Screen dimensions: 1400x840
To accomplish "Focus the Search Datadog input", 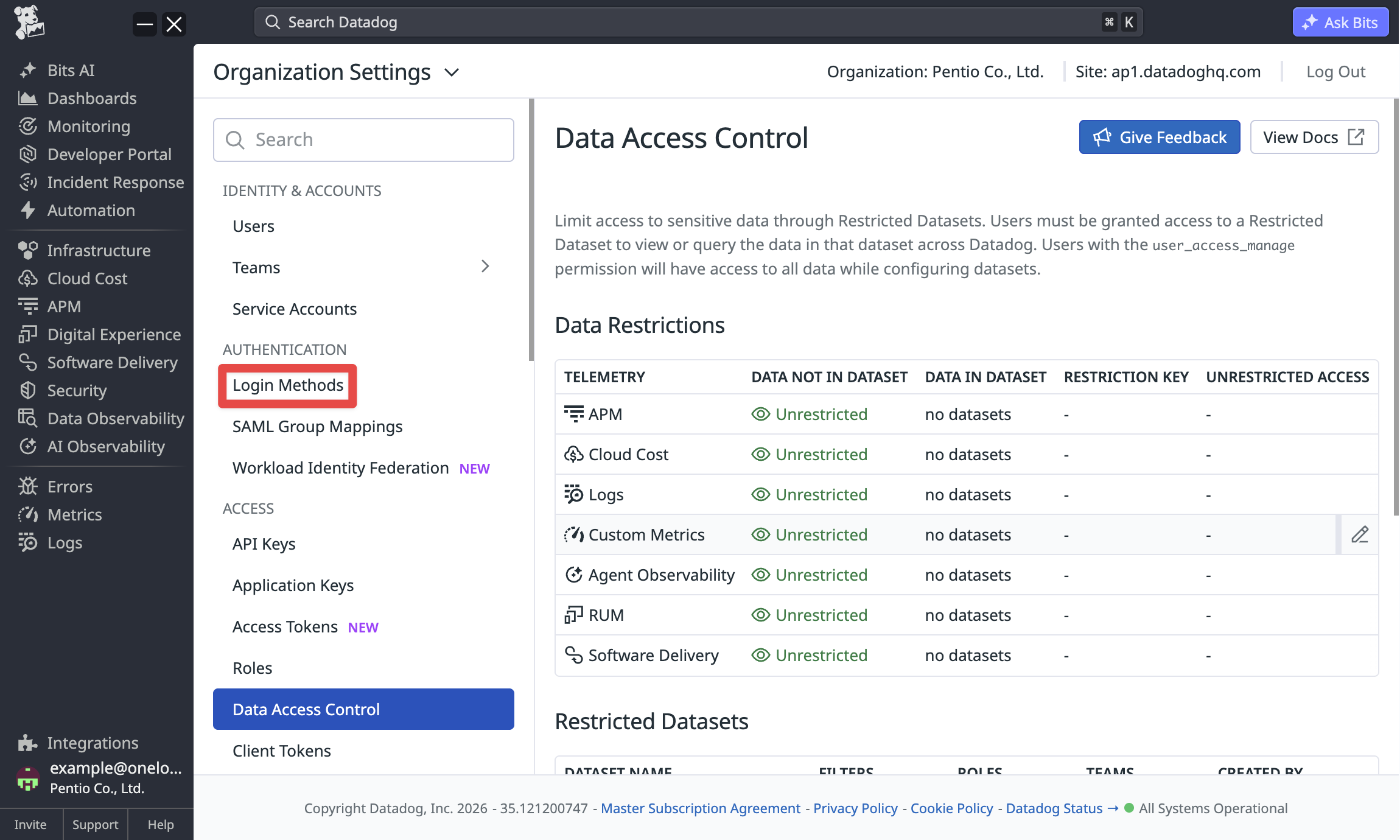I will click(698, 23).
